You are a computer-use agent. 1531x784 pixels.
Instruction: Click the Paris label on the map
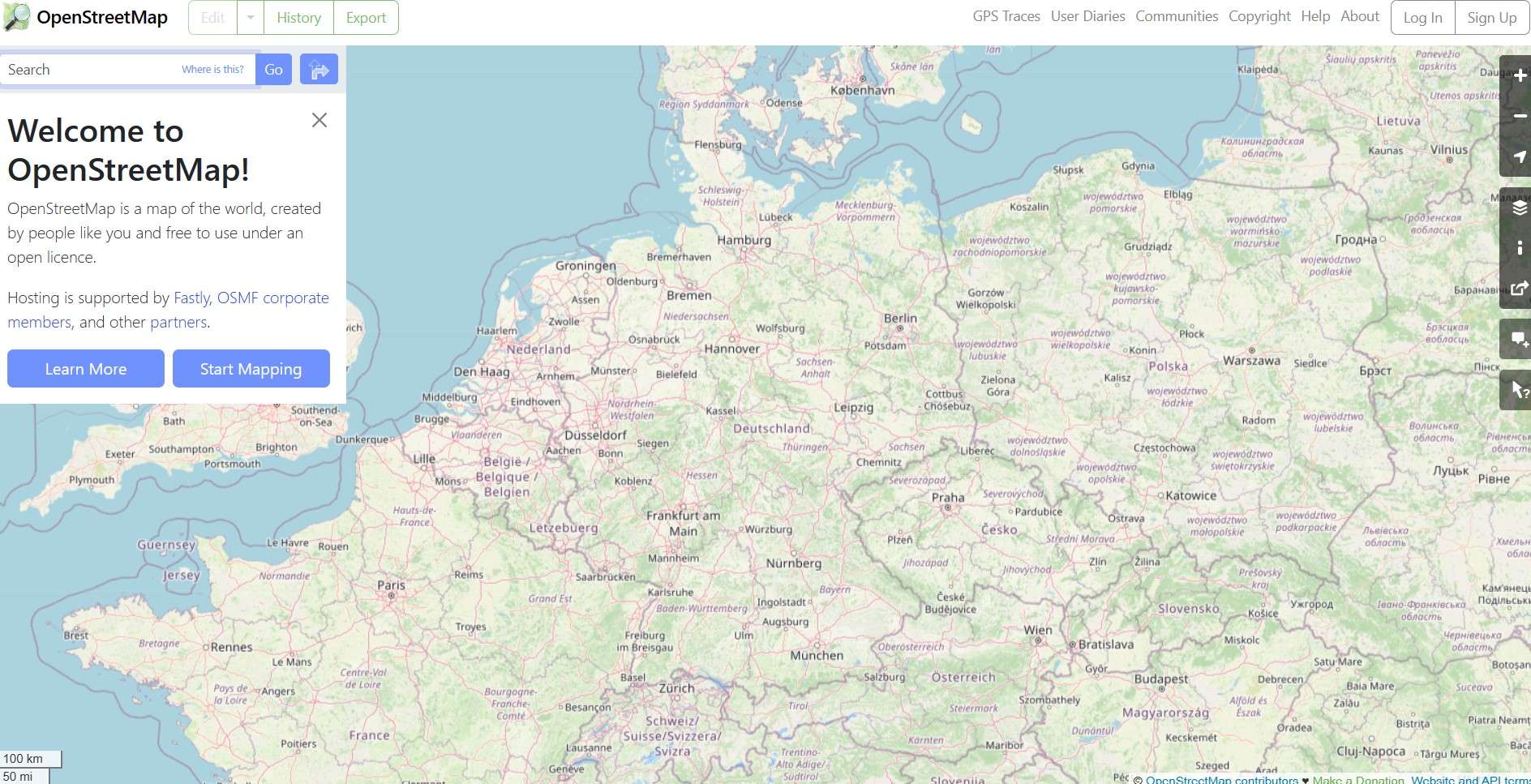tap(391, 585)
